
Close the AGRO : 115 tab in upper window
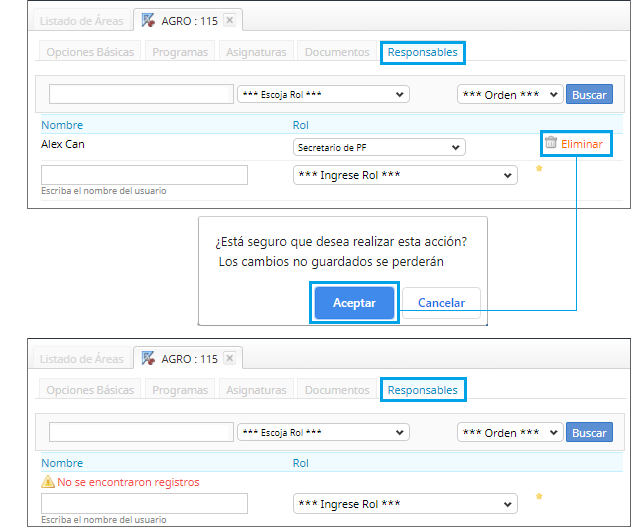click(229, 20)
